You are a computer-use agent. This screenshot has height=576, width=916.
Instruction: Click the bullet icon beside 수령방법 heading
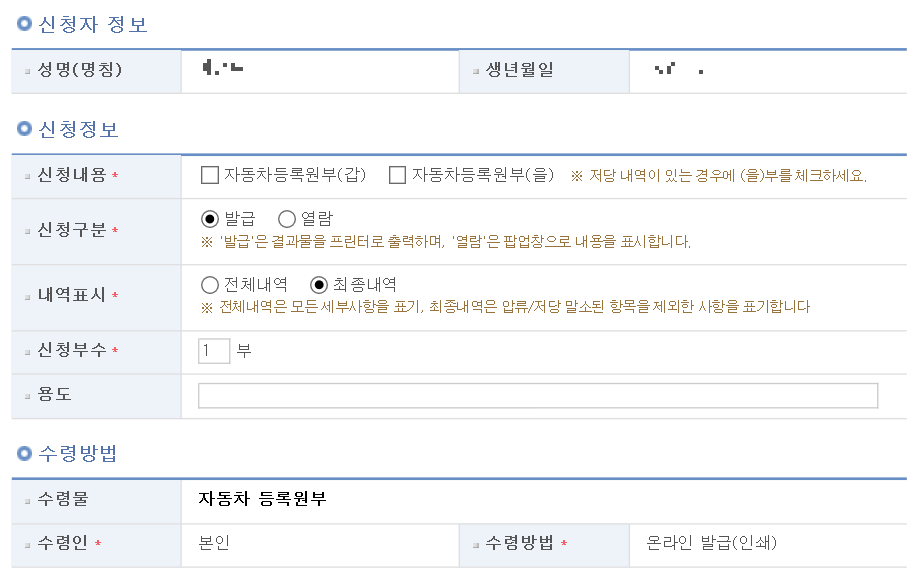click(25, 453)
